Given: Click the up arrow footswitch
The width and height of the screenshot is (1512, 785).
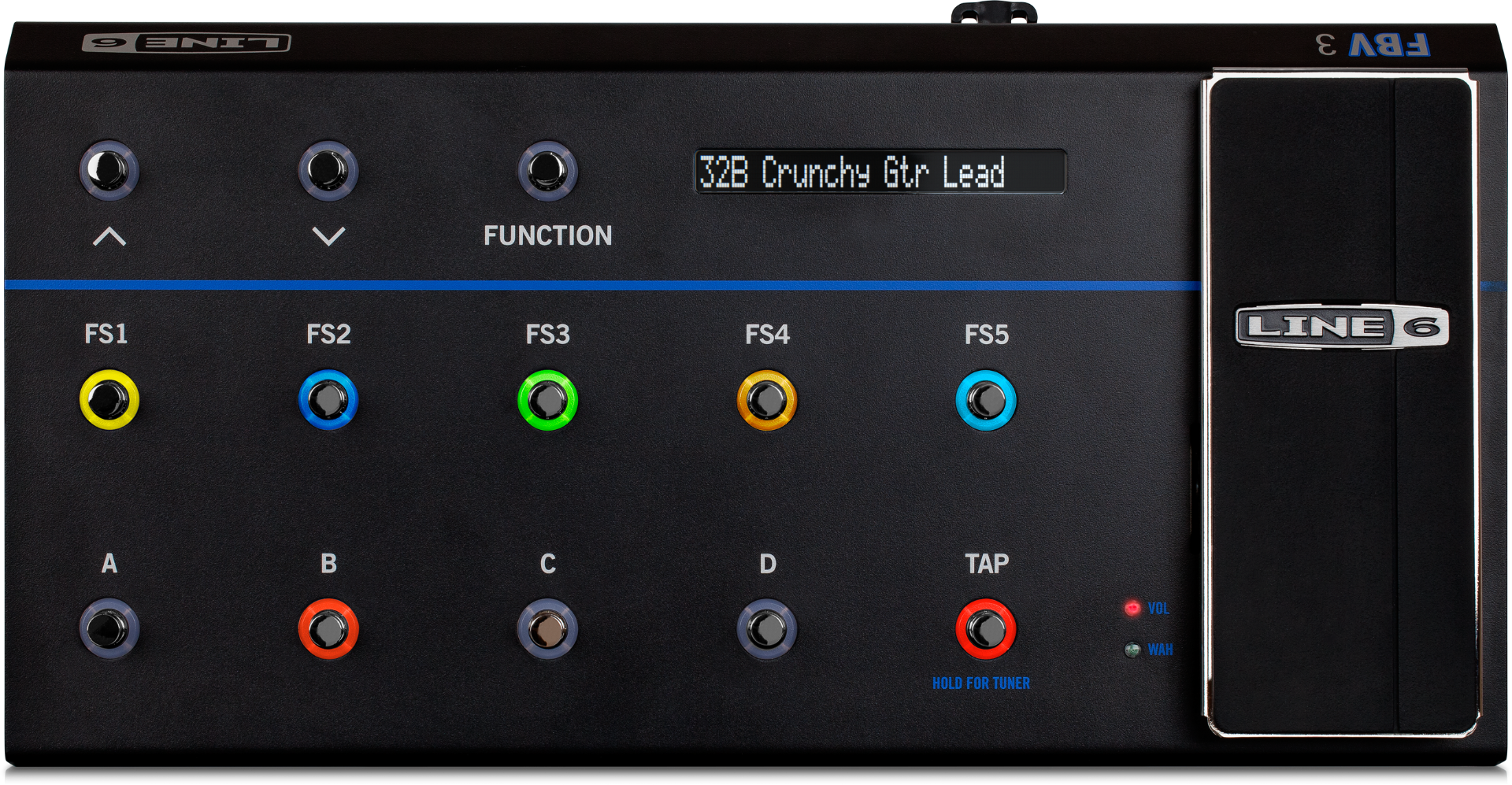Looking at the screenshot, I should click(x=109, y=170).
